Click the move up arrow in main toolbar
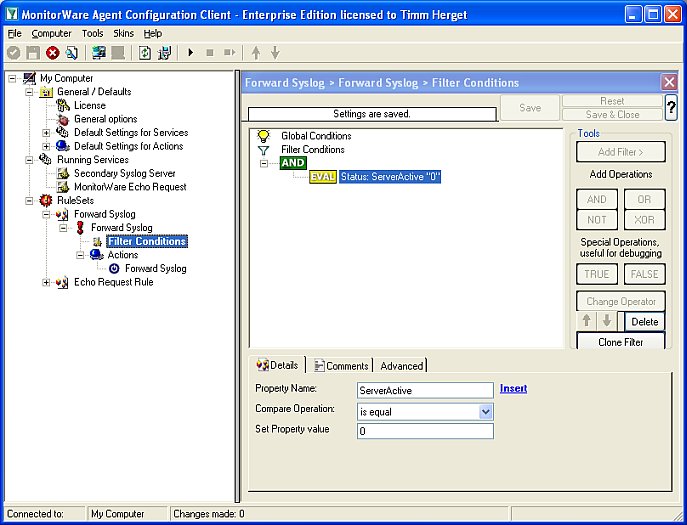Viewport: 687px width, 525px height. point(256,53)
